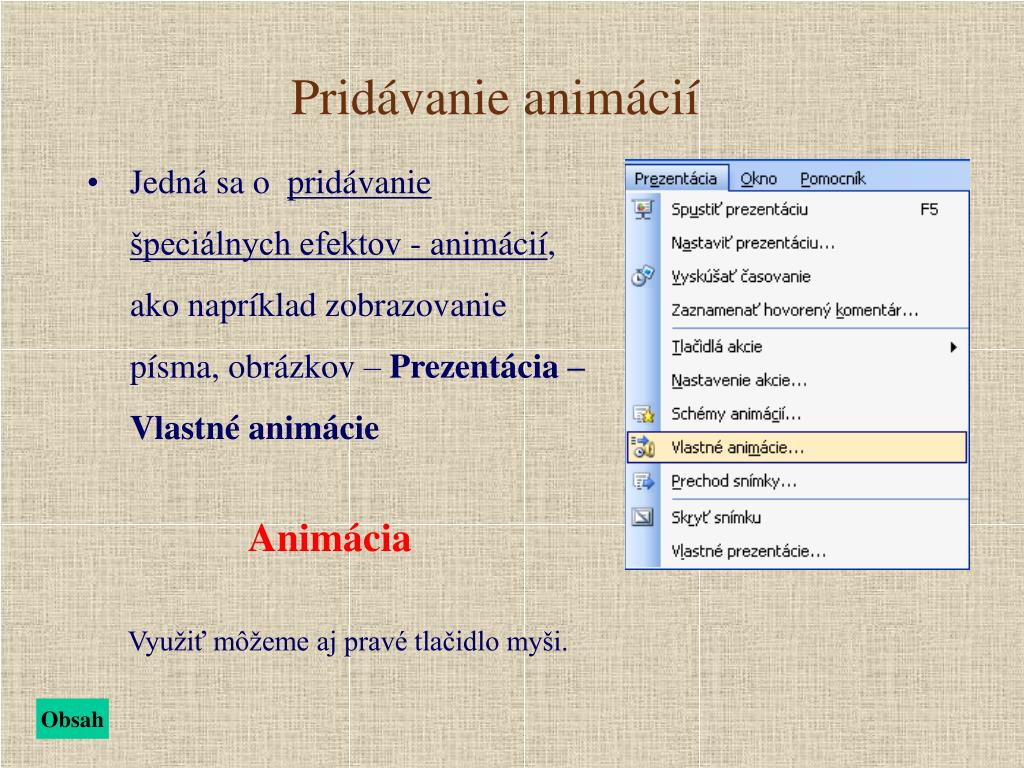Select Zaznamenať hovorený komentár…

[x=797, y=310]
